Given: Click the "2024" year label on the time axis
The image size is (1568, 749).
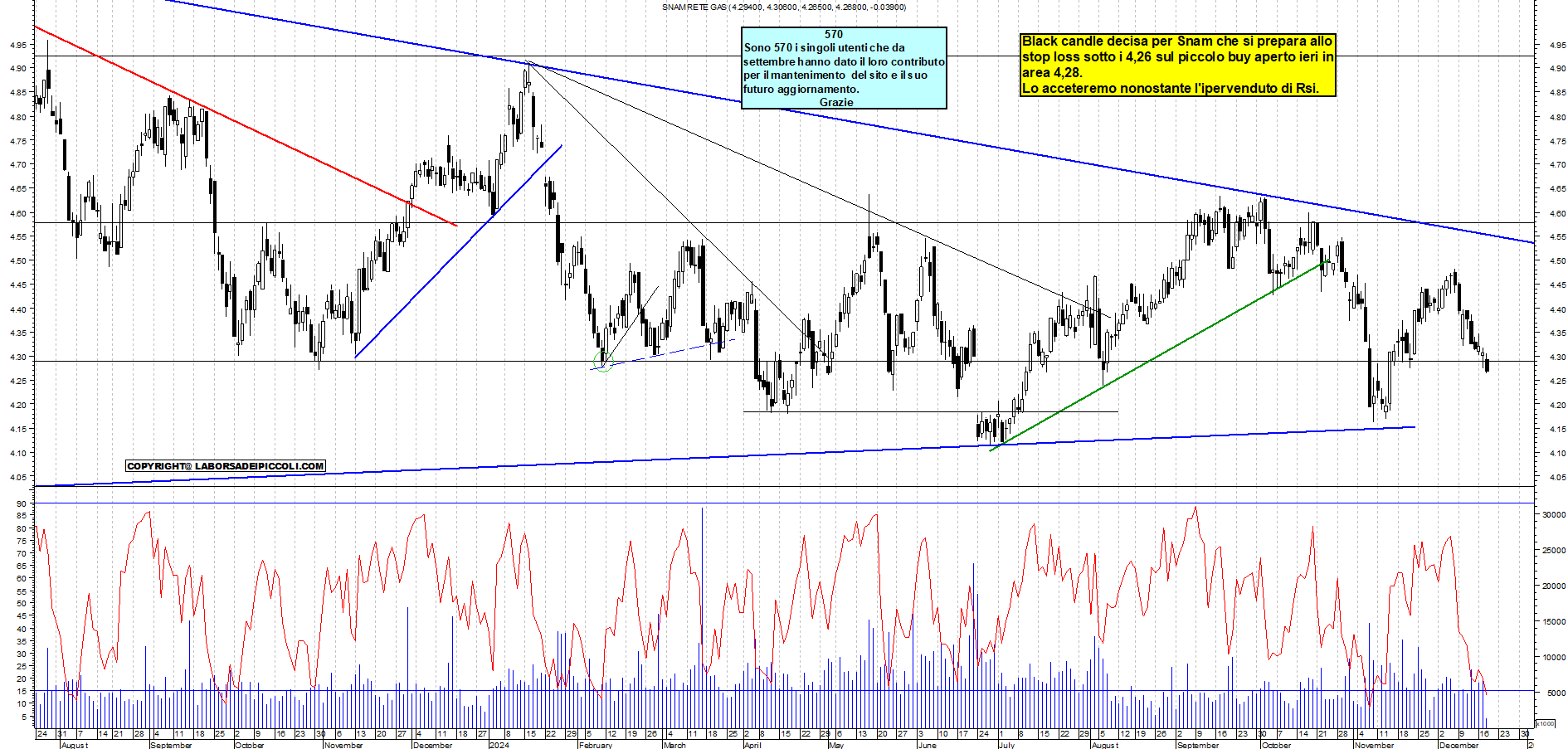Looking at the screenshot, I should (499, 745).
